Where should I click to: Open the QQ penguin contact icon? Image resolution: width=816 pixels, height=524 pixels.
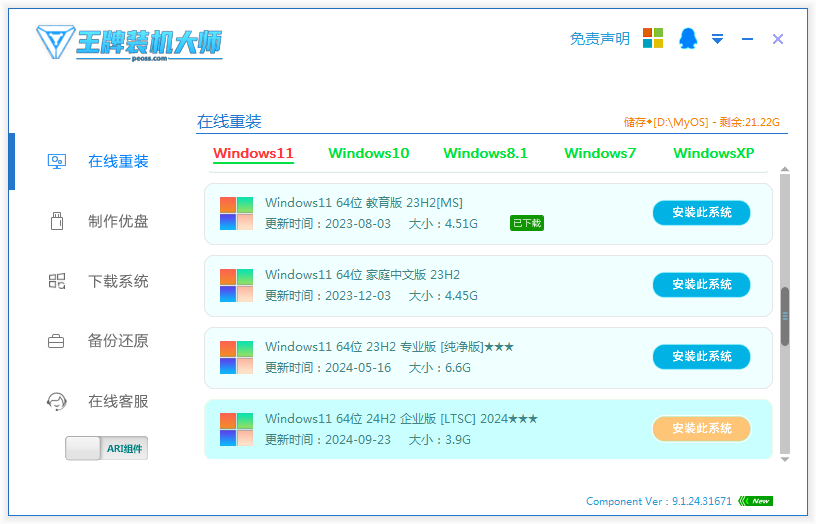click(x=688, y=39)
